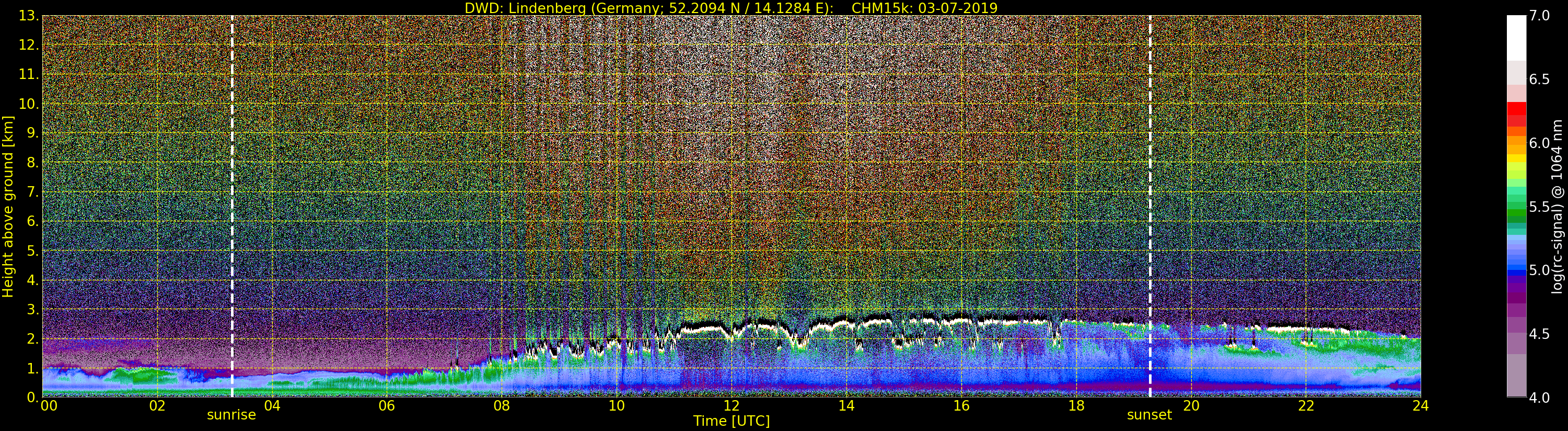Click the '2.' height axis tick label
This screenshot has width=1568, height=431.
pyautogui.click(x=33, y=339)
